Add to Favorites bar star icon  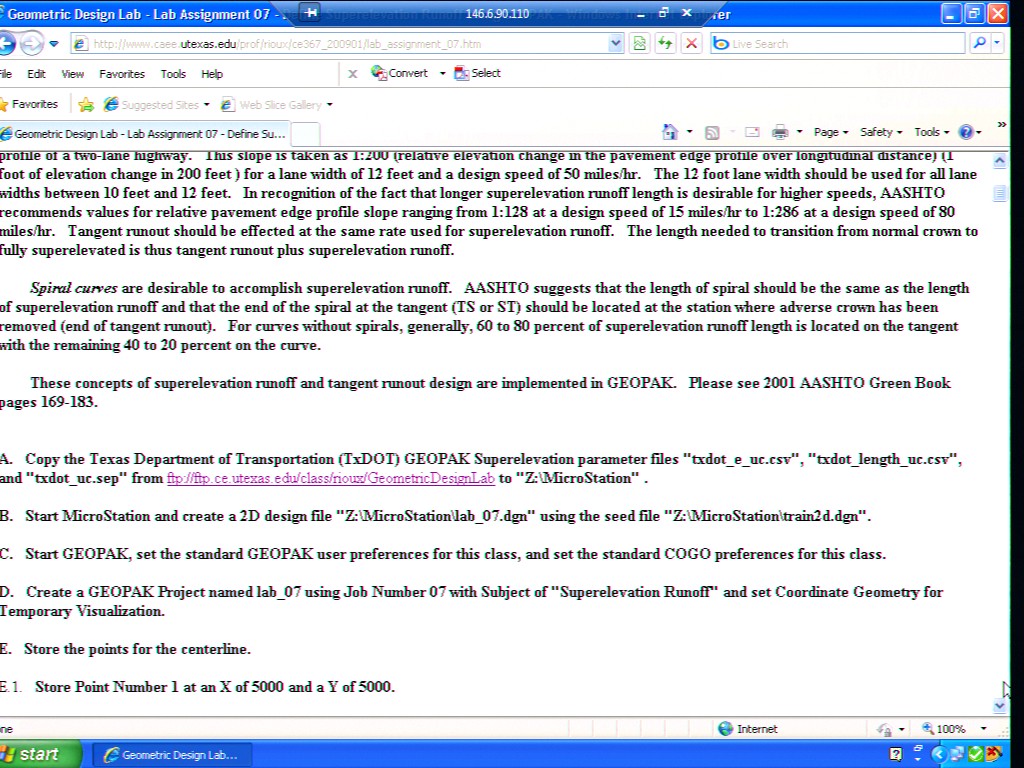86,104
